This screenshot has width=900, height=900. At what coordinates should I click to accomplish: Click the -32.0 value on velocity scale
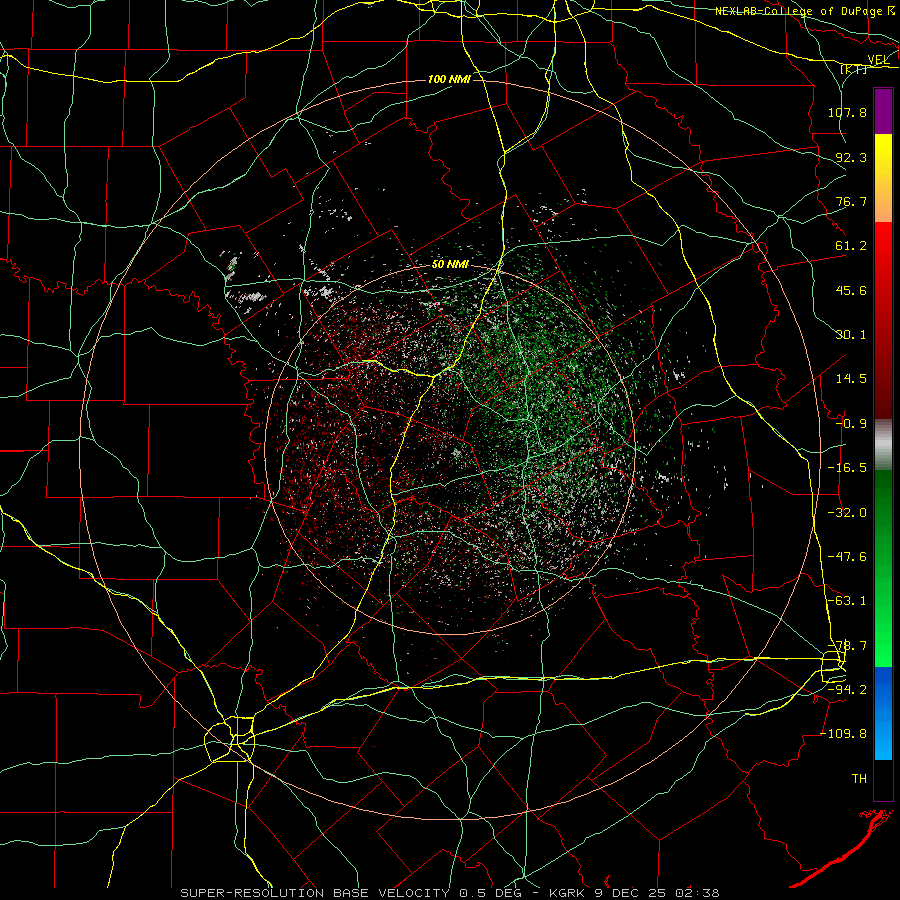(847, 513)
